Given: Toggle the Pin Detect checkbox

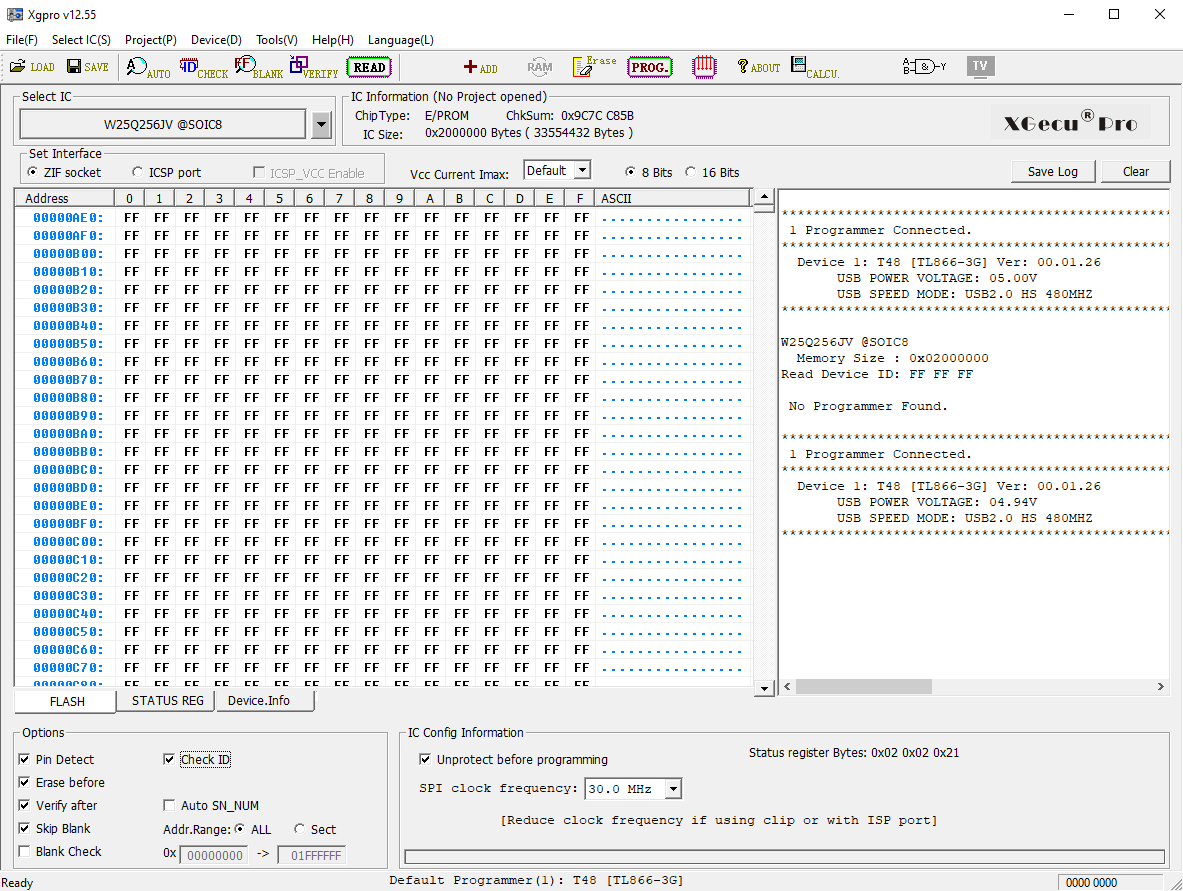Looking at the screenshot, I should [25, 760].
